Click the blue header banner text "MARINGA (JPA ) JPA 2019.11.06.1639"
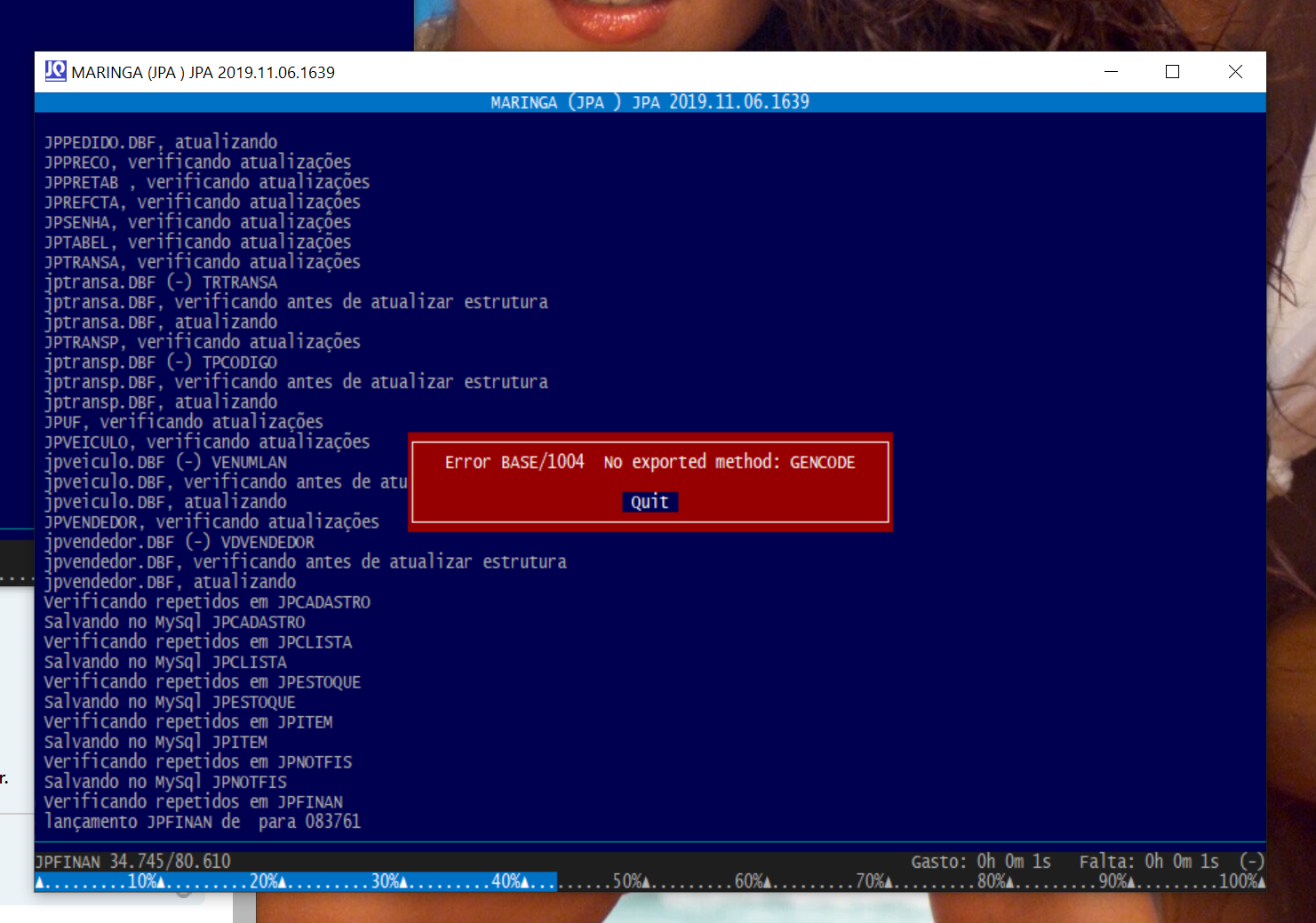This screenshot has width=1316, height=923. point(650,102)
